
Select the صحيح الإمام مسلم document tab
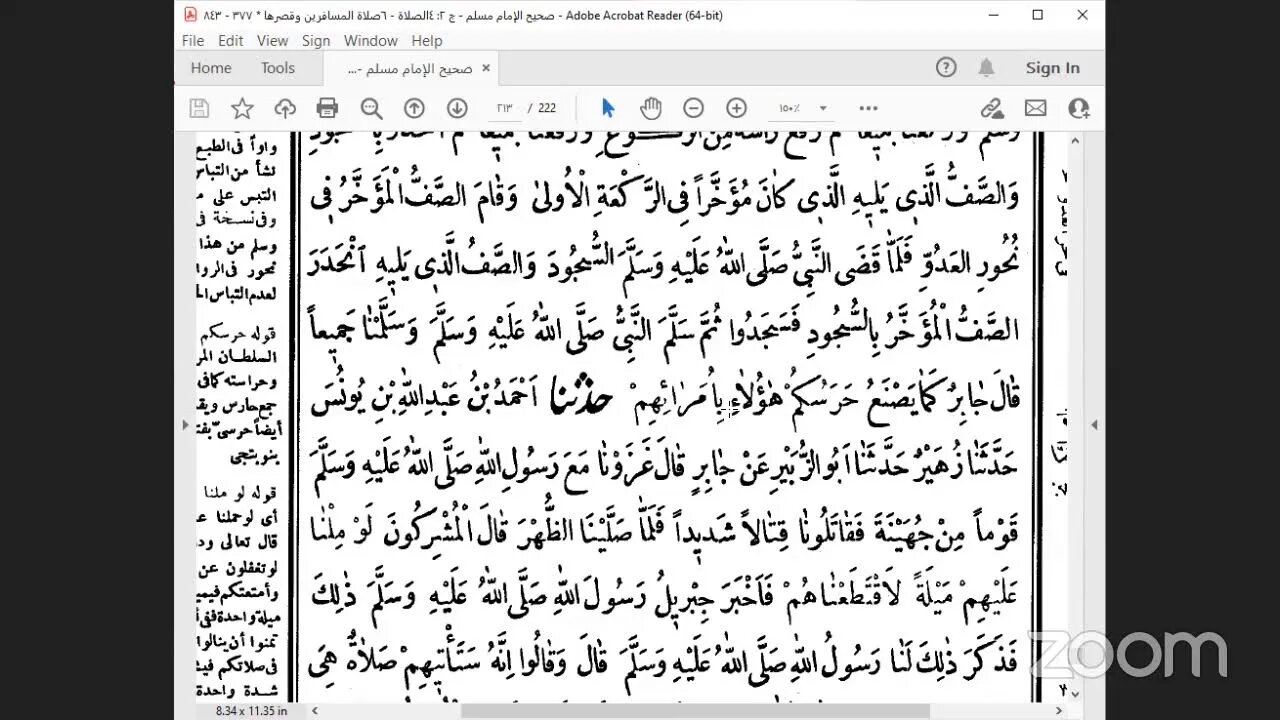click(410, 68)
